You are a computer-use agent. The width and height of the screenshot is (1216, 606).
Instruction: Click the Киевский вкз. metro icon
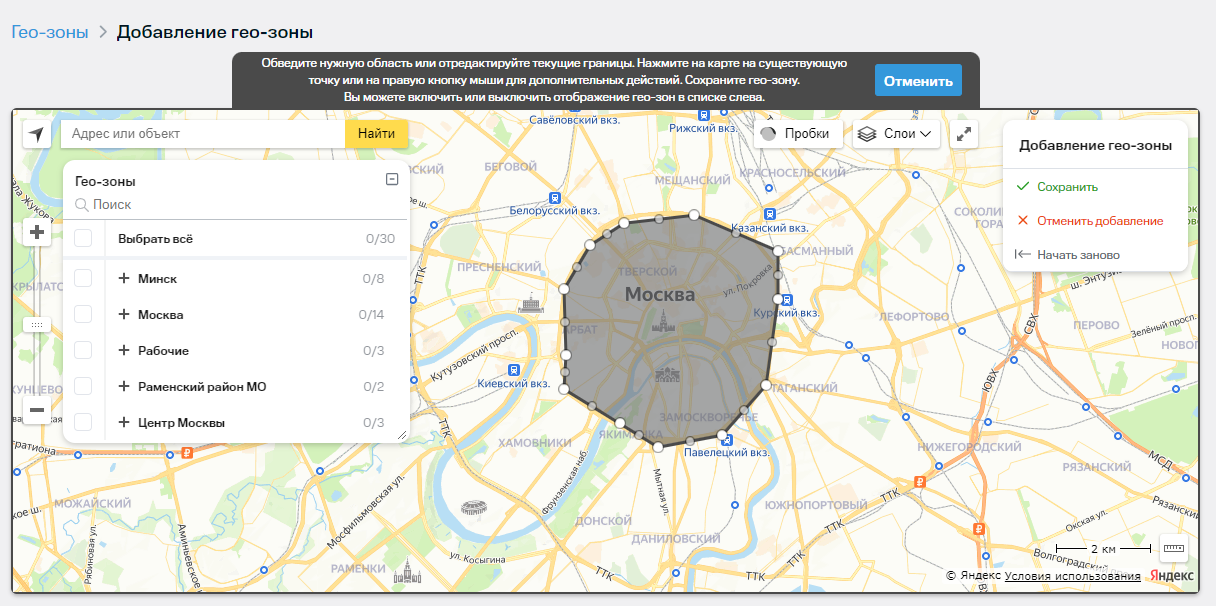(x=514, y=369)
